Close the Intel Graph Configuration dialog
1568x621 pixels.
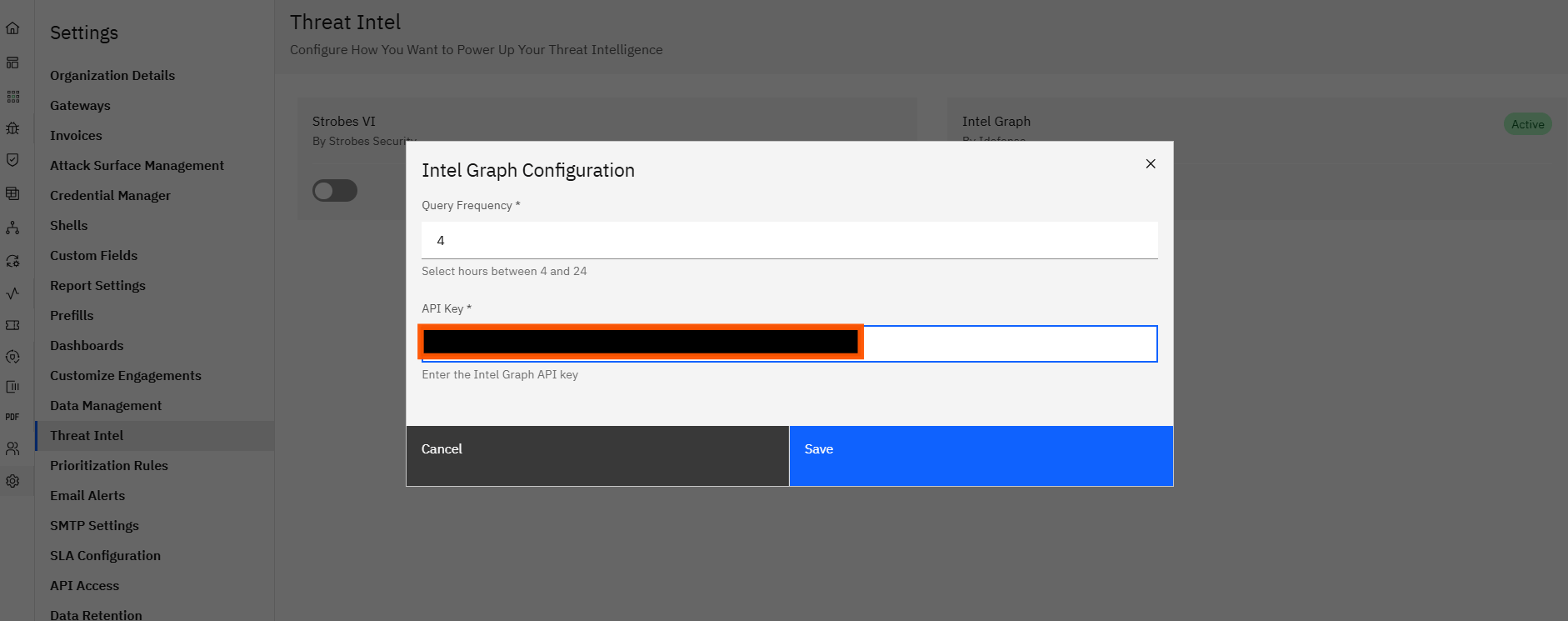1151,163
